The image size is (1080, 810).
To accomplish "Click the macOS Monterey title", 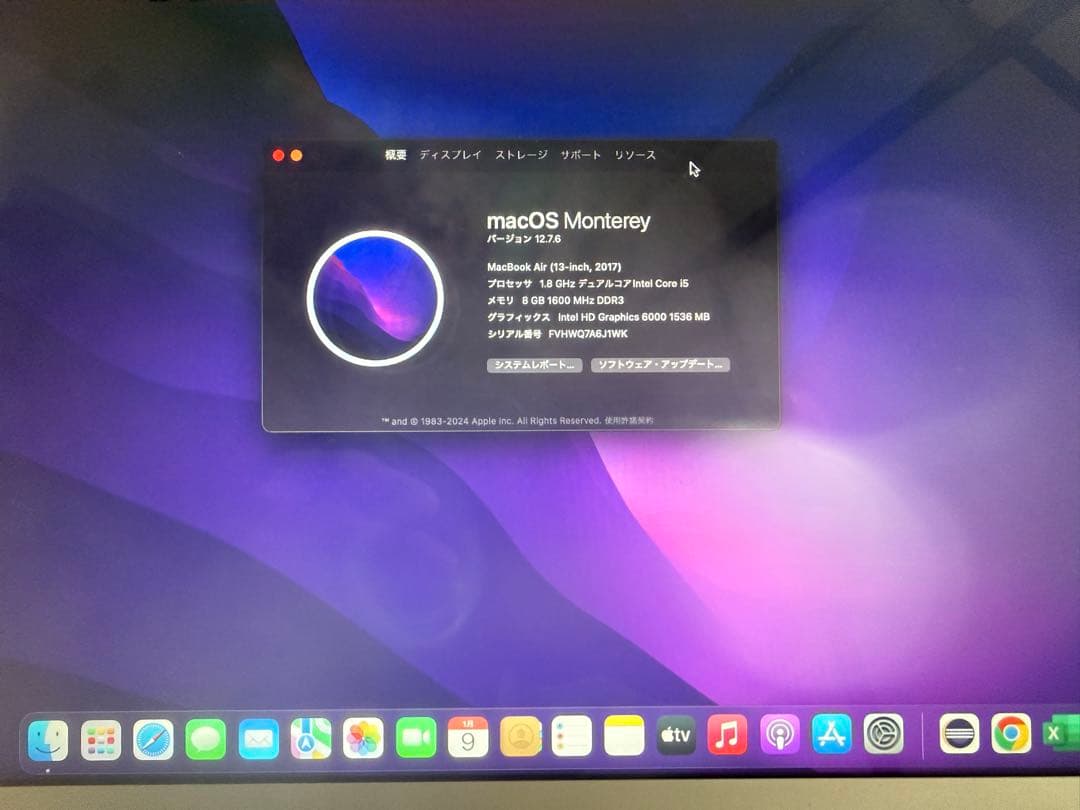I will coord(569,221).
